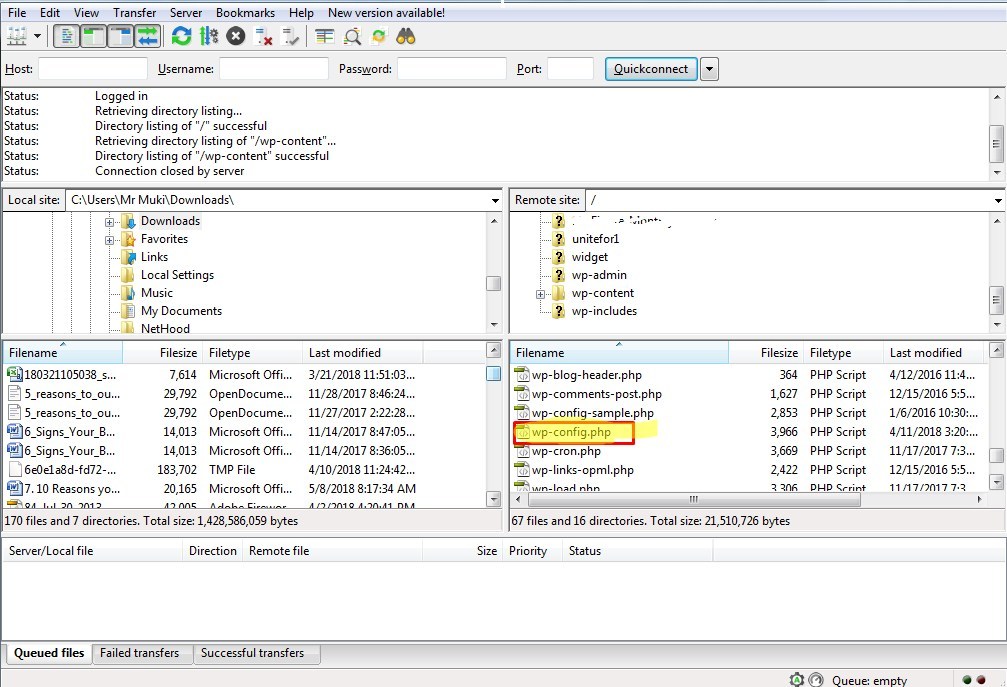Toggle the remote directory tree display
1007x687 pixels.
click(121, 37)
